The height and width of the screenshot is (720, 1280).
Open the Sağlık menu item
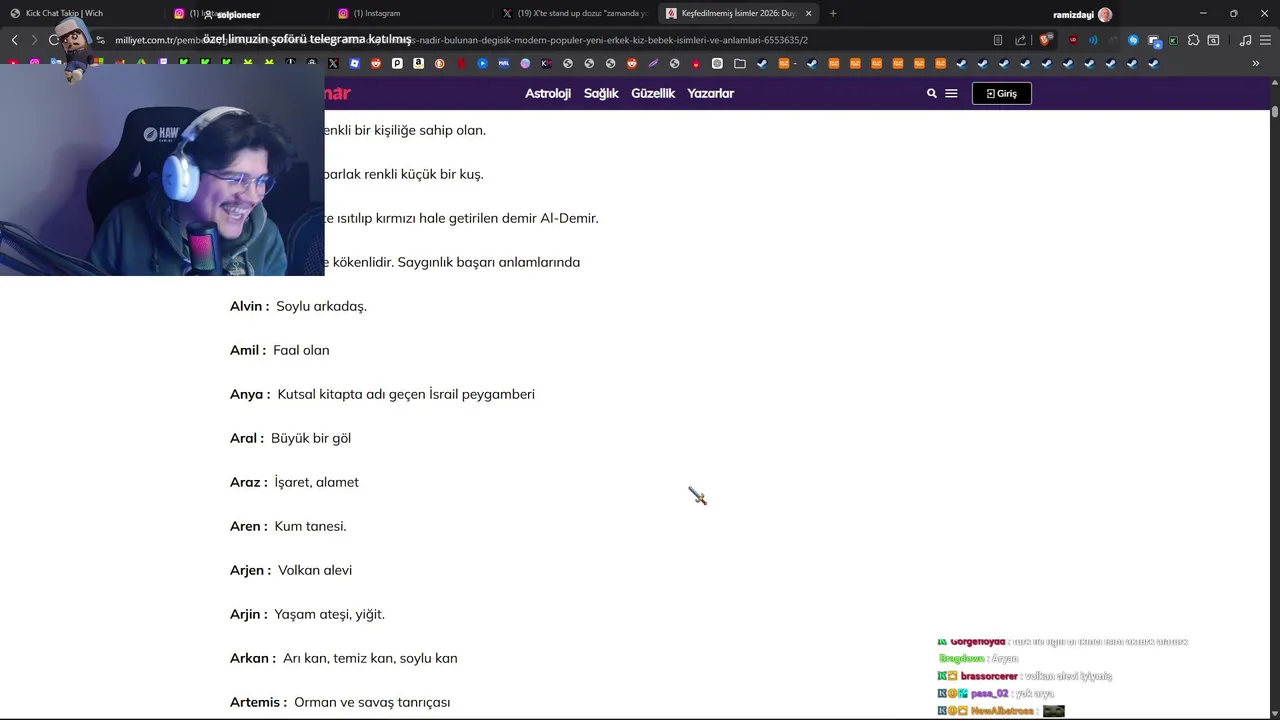click(601, 93)
